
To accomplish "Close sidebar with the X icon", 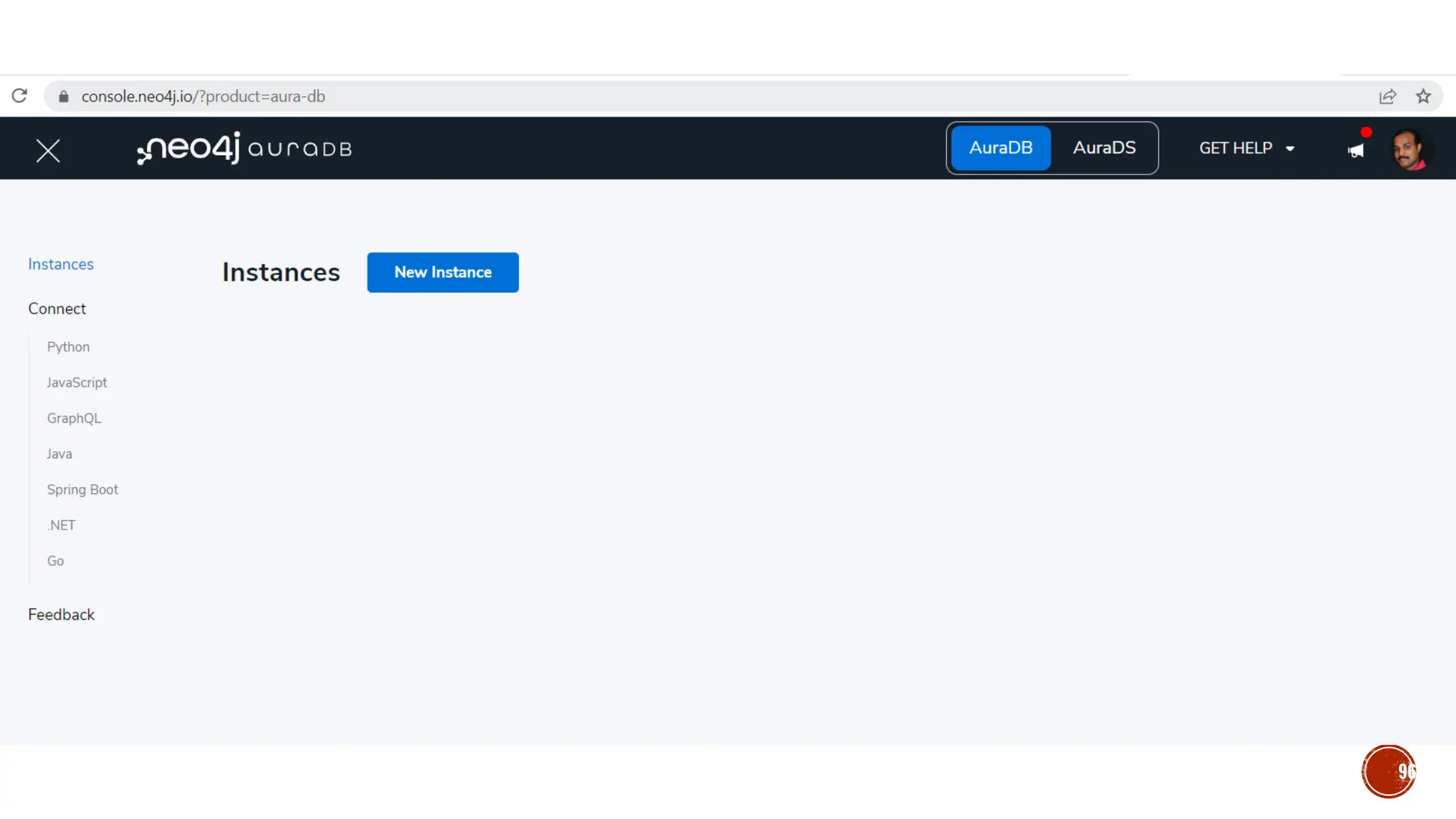I will (48, 150).
